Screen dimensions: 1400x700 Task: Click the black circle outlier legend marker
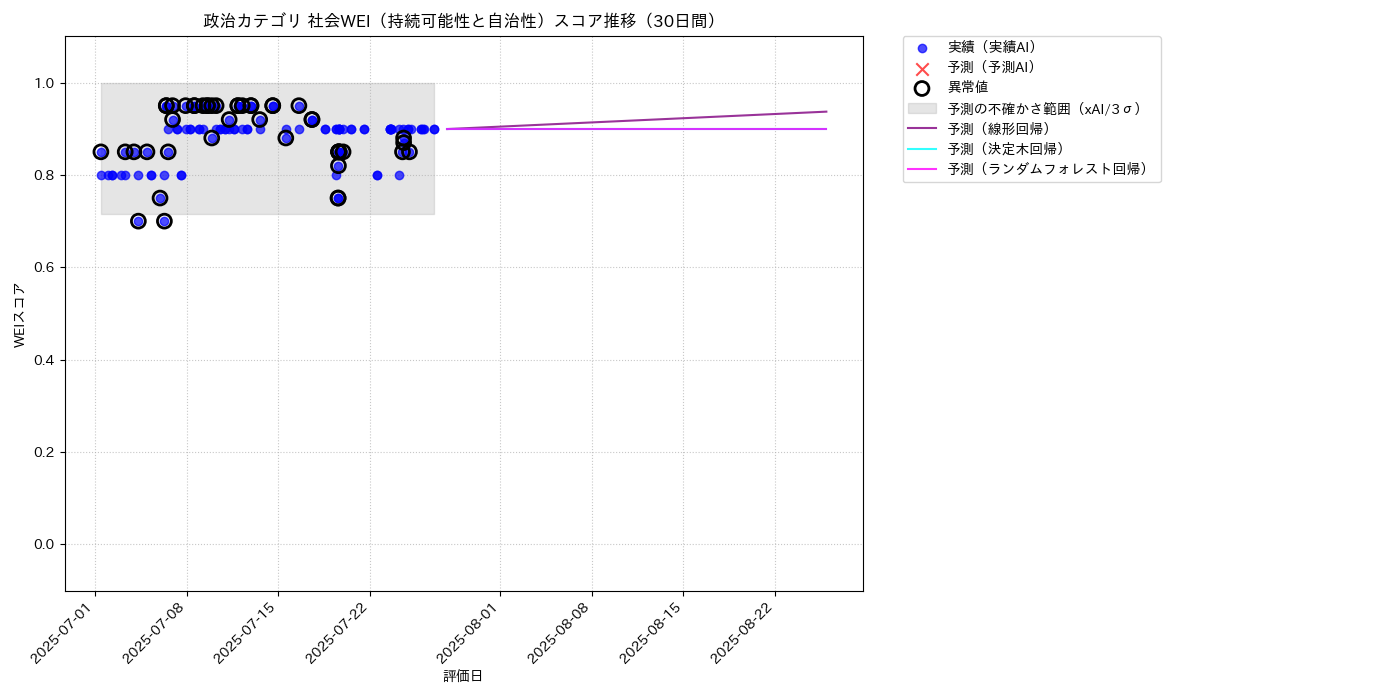(922, 88)
